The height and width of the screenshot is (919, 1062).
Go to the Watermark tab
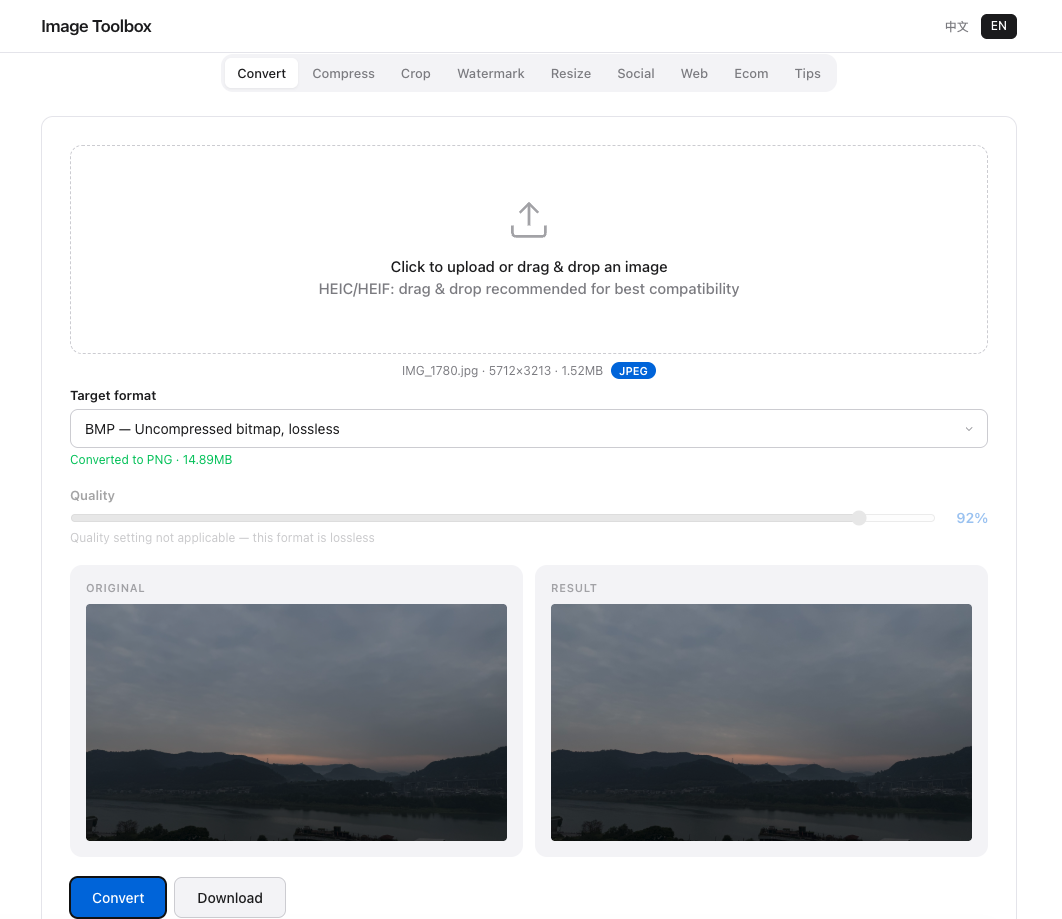click(490, 73)
